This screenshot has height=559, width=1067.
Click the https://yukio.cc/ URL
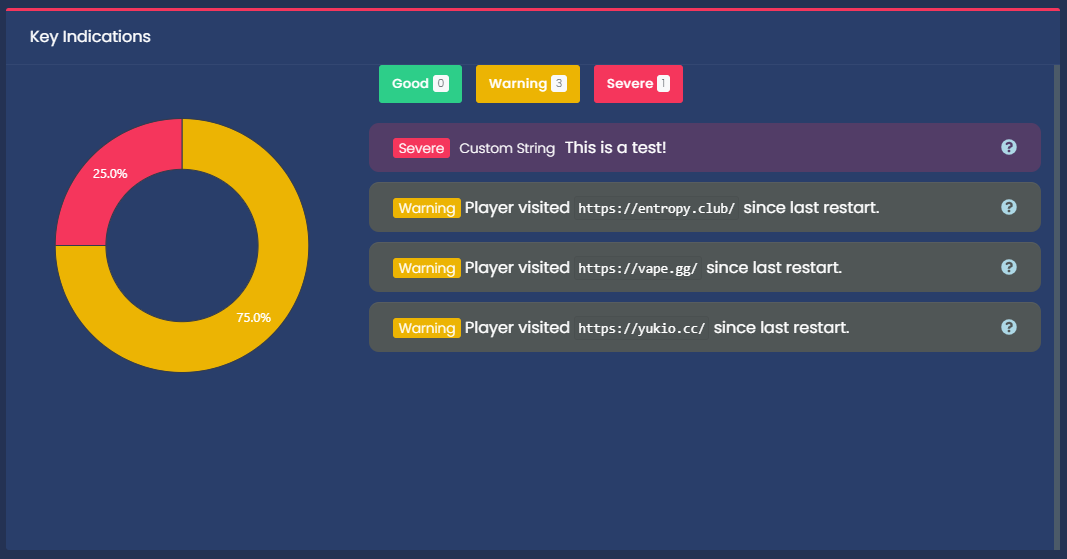pos(642,328)
